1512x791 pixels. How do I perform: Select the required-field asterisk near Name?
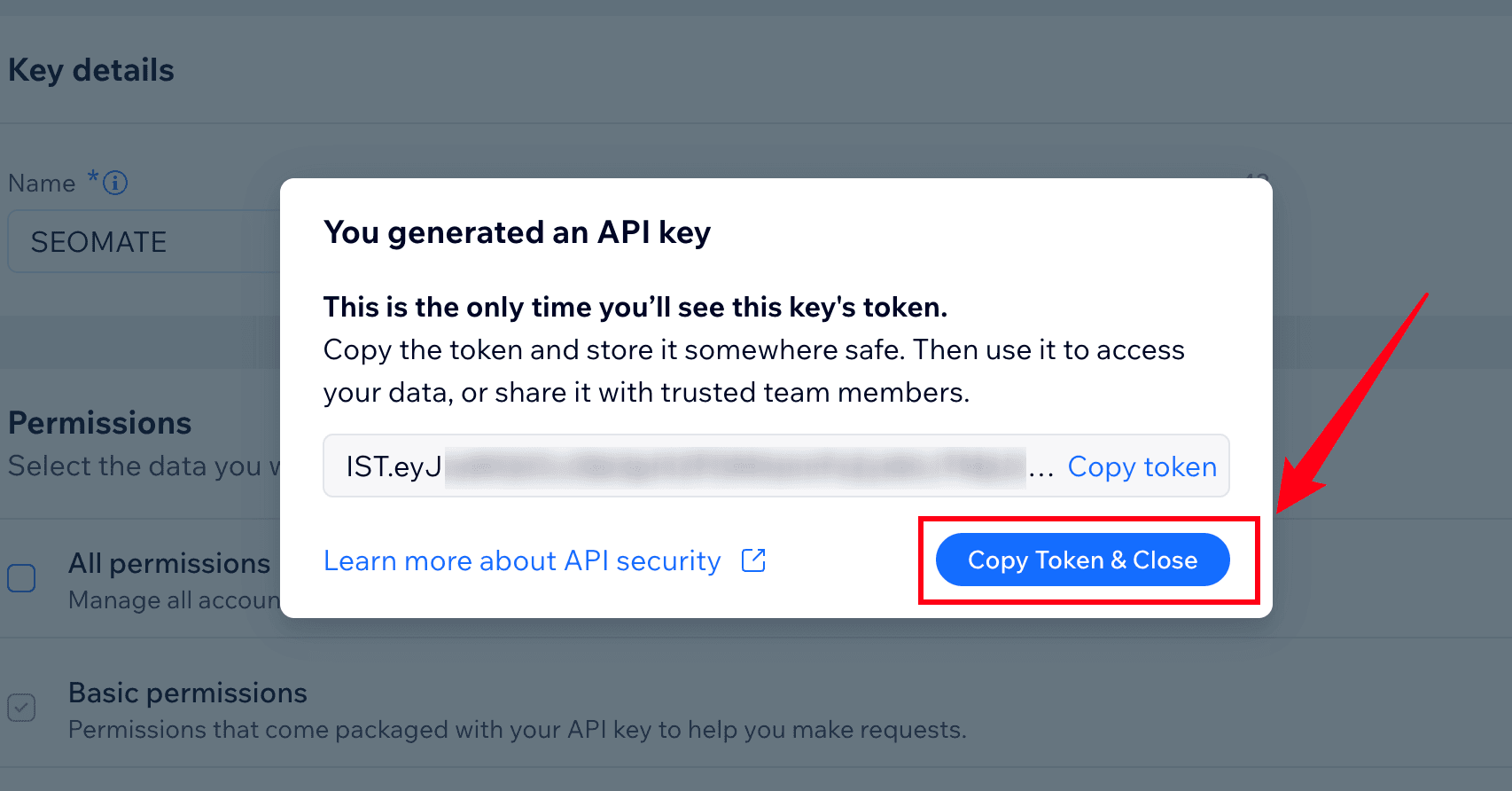(x=92, y=179)
